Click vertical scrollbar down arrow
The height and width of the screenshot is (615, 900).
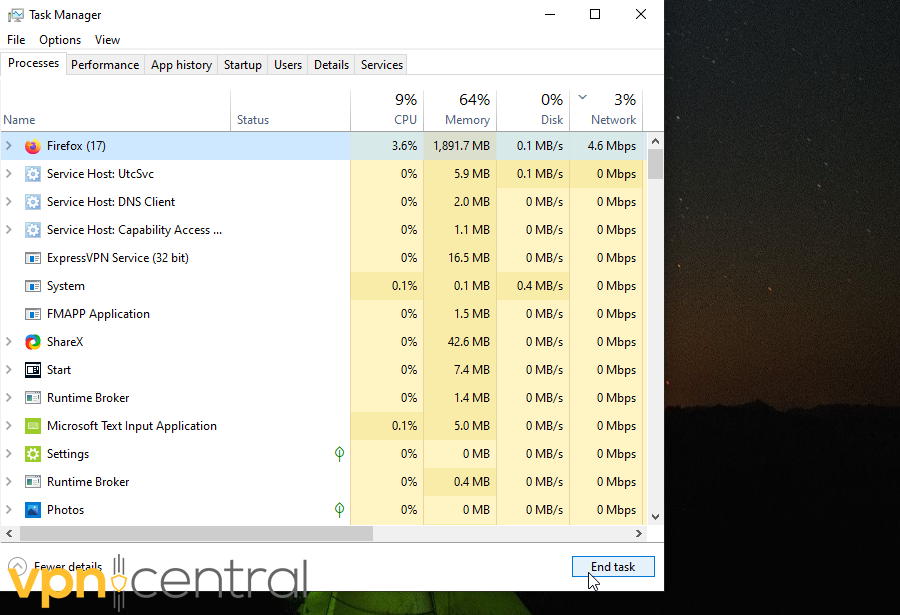655,517
